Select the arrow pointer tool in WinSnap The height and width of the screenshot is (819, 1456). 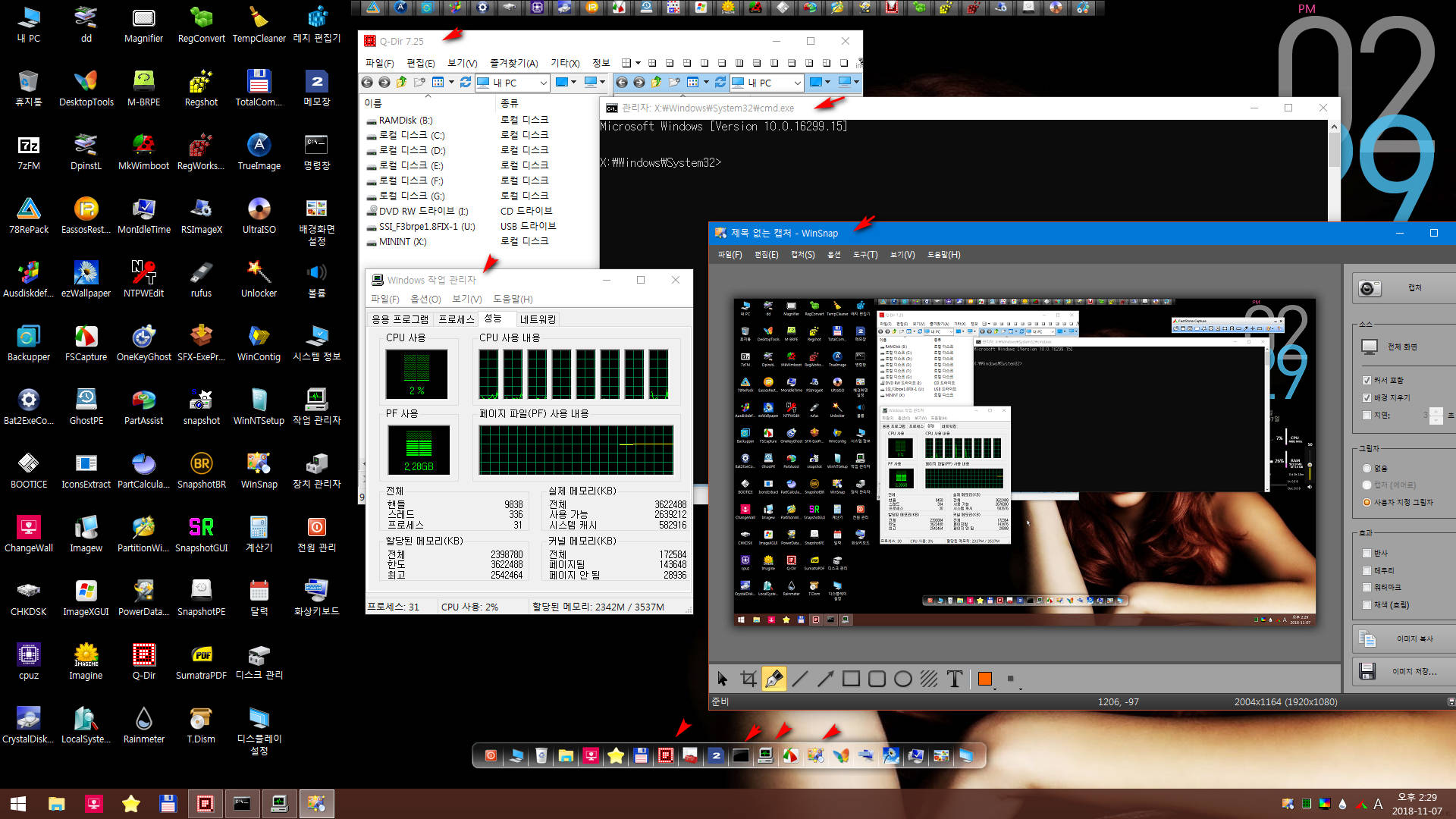(x=722, y=679)
